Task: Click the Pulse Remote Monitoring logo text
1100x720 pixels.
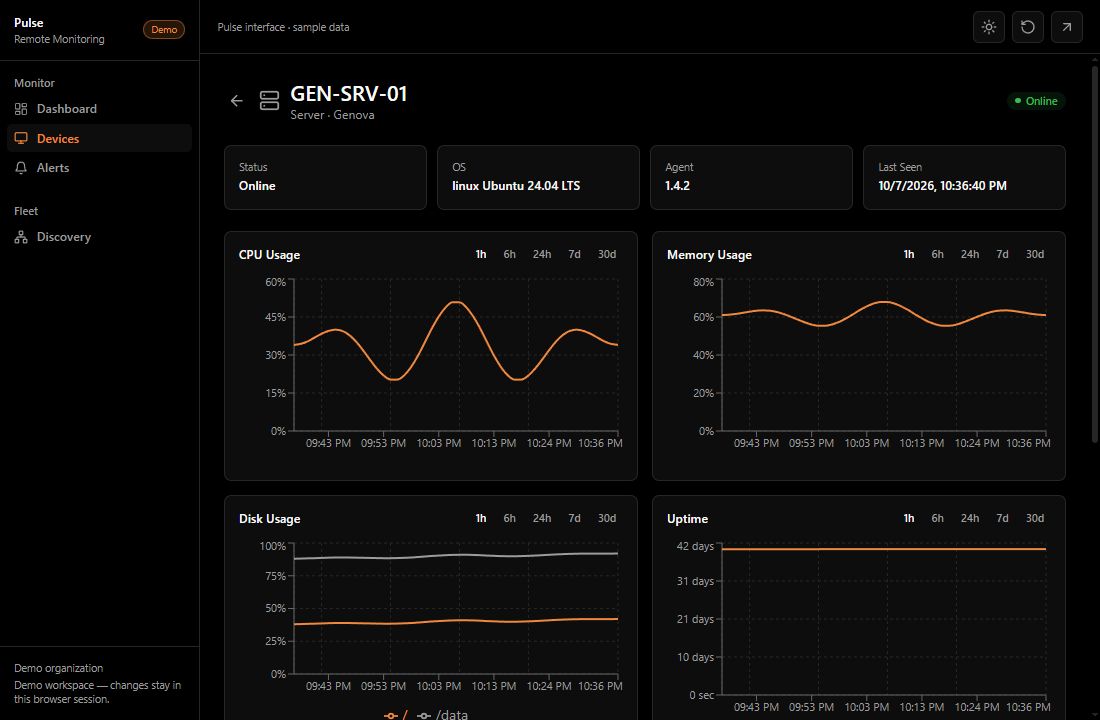Action: pos(59,30)
